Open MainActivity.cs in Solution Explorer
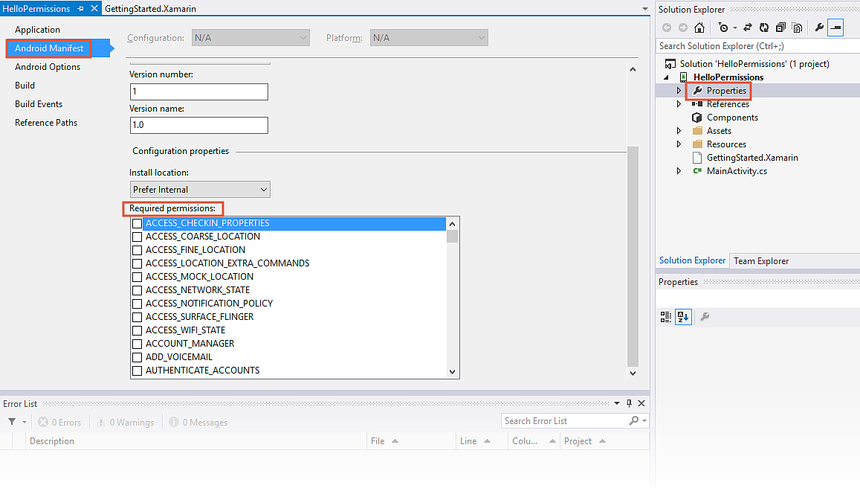This screenshot has height=497, width=860. coord(736,171)
